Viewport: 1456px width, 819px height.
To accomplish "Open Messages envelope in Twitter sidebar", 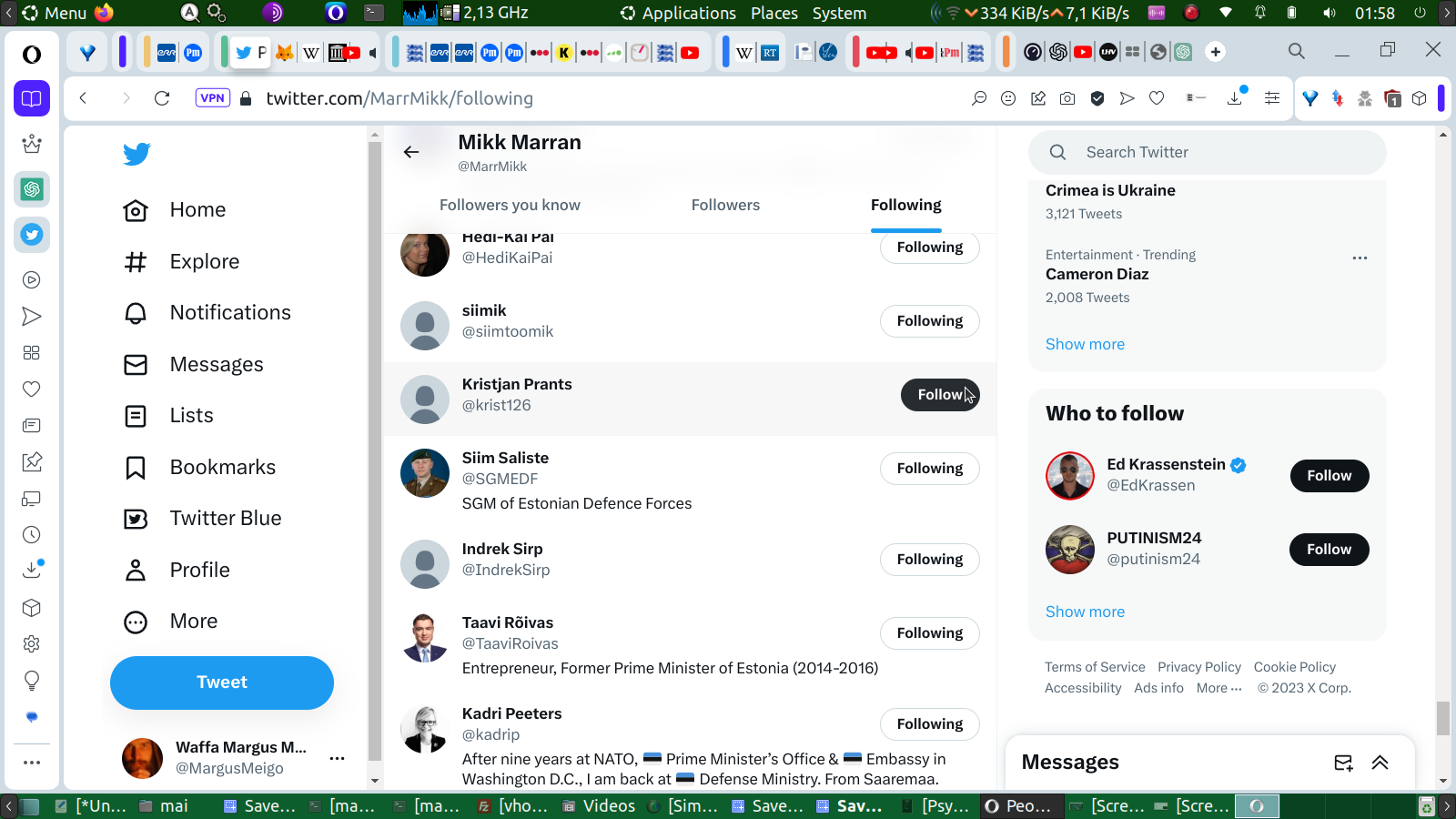I will coord(193,365).
